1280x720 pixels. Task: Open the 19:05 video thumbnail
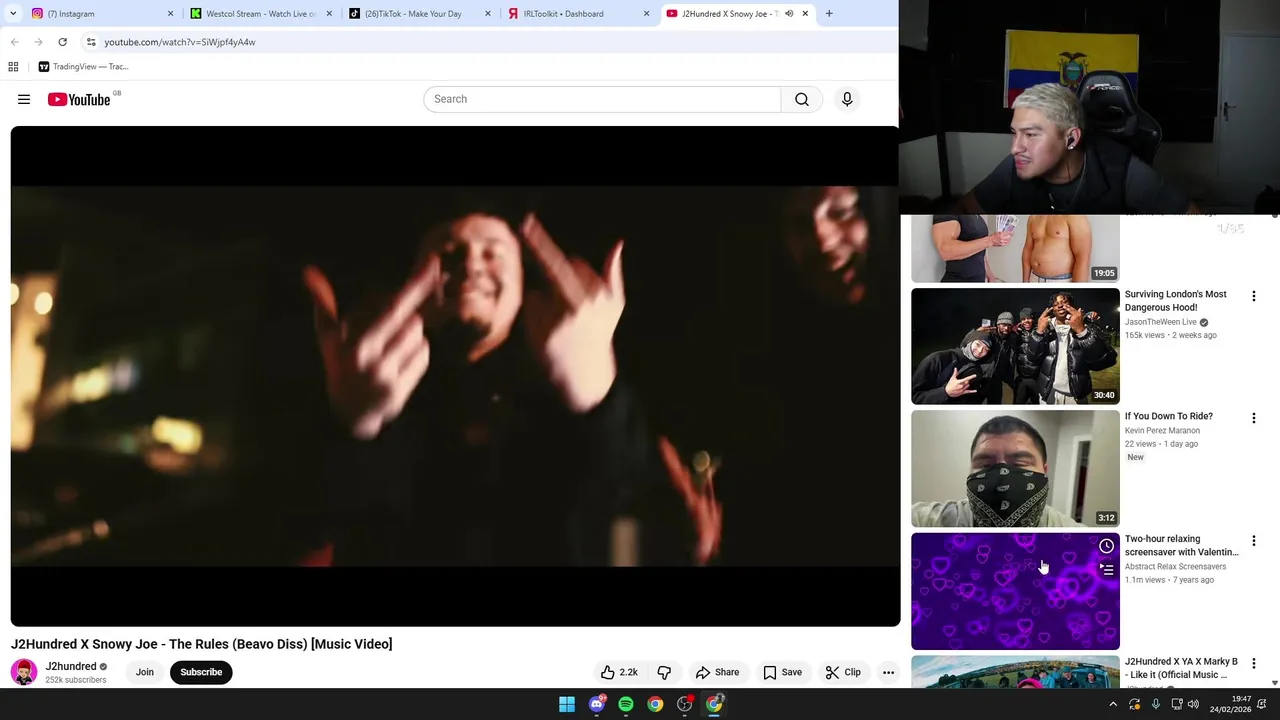(x=1015, y=248)
